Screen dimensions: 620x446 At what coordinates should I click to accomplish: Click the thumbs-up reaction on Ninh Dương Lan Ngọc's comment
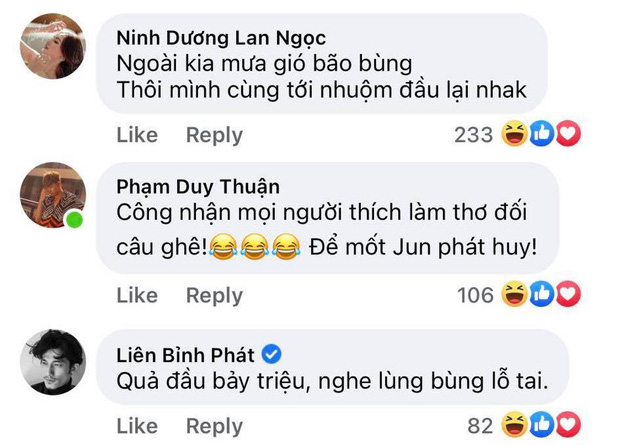click(x=542, y=134)
